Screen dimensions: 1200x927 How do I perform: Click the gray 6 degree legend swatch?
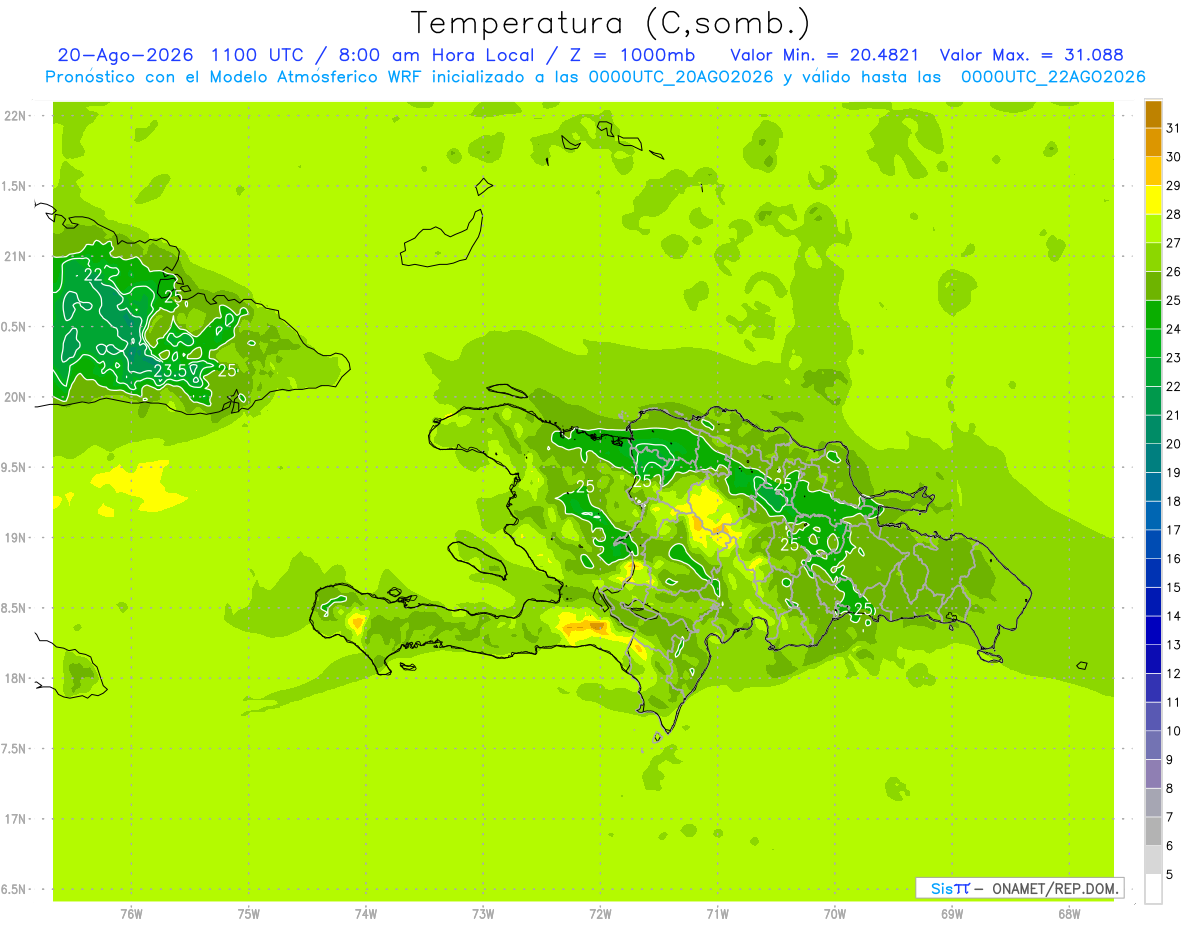1153,831
